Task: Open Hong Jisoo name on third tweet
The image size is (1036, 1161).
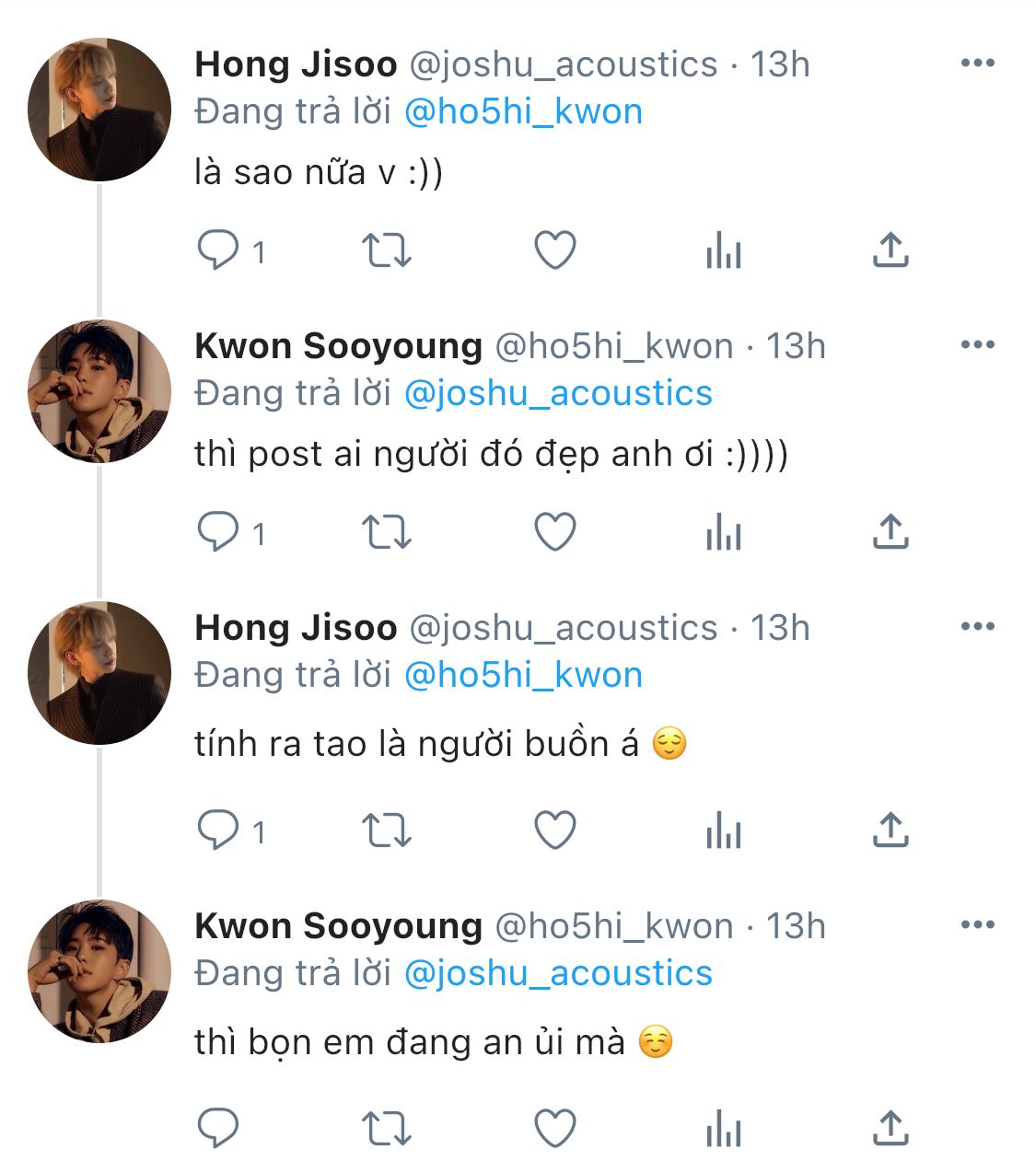Action: [296, 627]
